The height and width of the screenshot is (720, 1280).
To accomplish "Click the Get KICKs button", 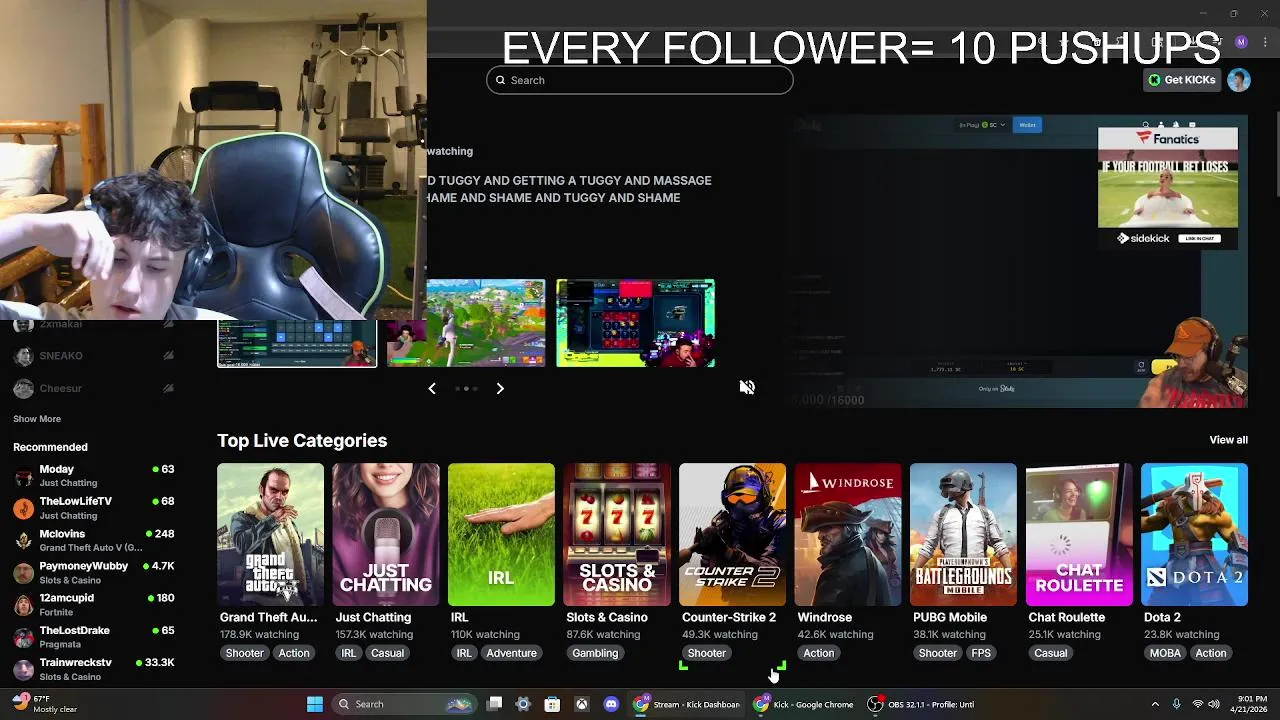I will click(x=1181, y=80).
